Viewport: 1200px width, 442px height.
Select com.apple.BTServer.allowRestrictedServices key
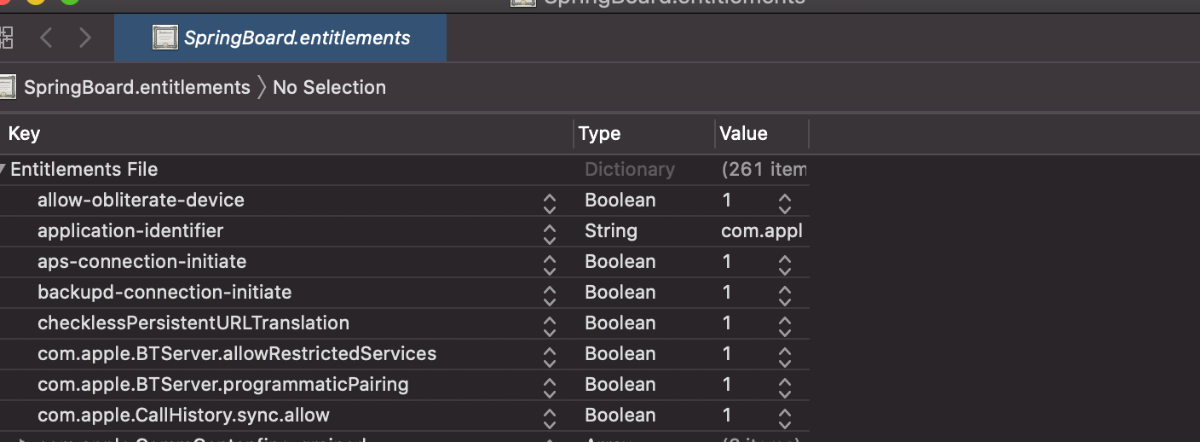point(236,354)
